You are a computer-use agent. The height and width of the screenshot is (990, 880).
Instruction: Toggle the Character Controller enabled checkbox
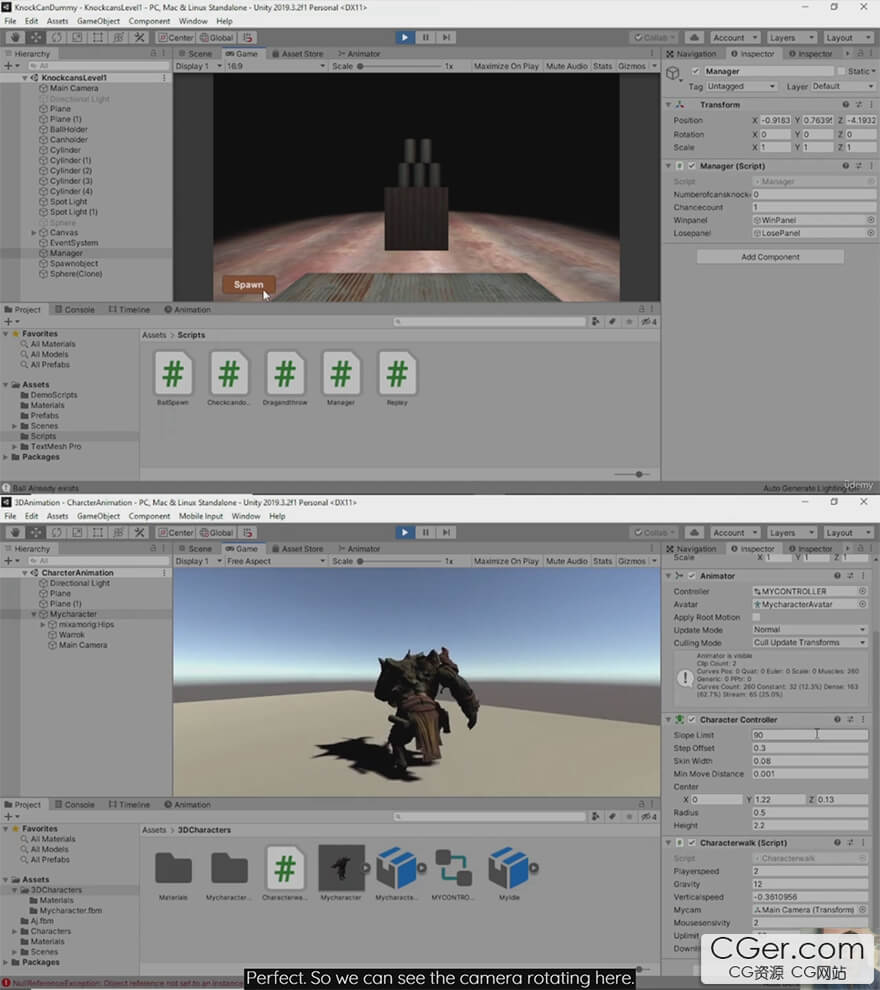(x=692, y=720)
